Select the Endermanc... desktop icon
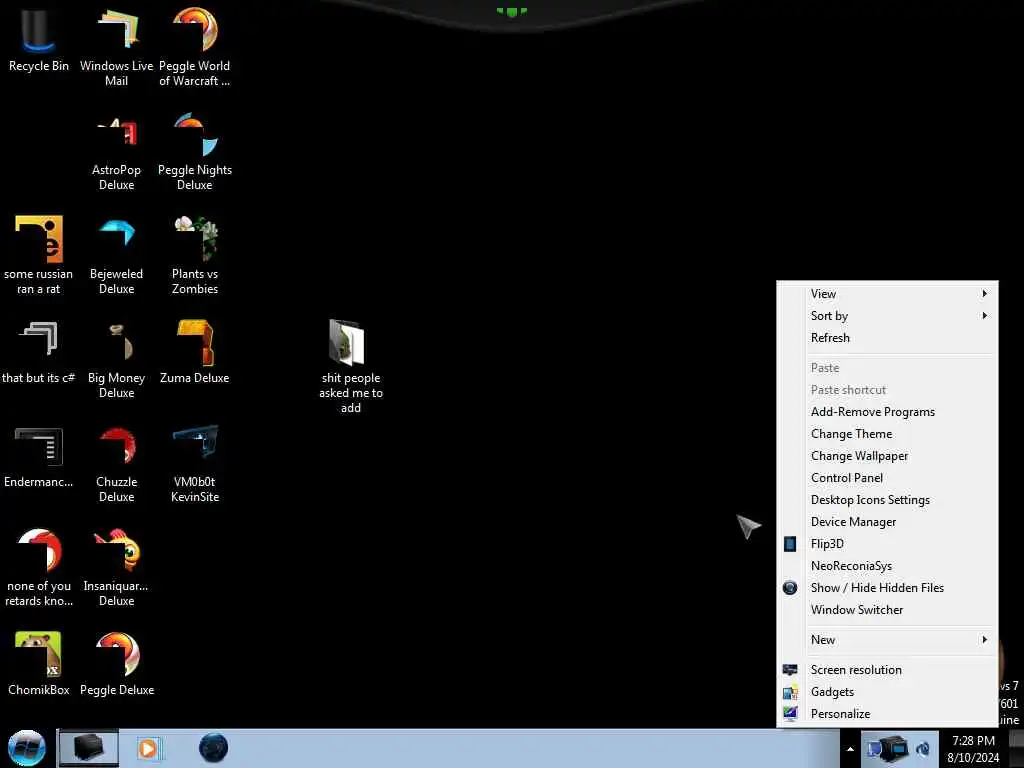This screenshot has height=768, width=1024. click(39, 457)
